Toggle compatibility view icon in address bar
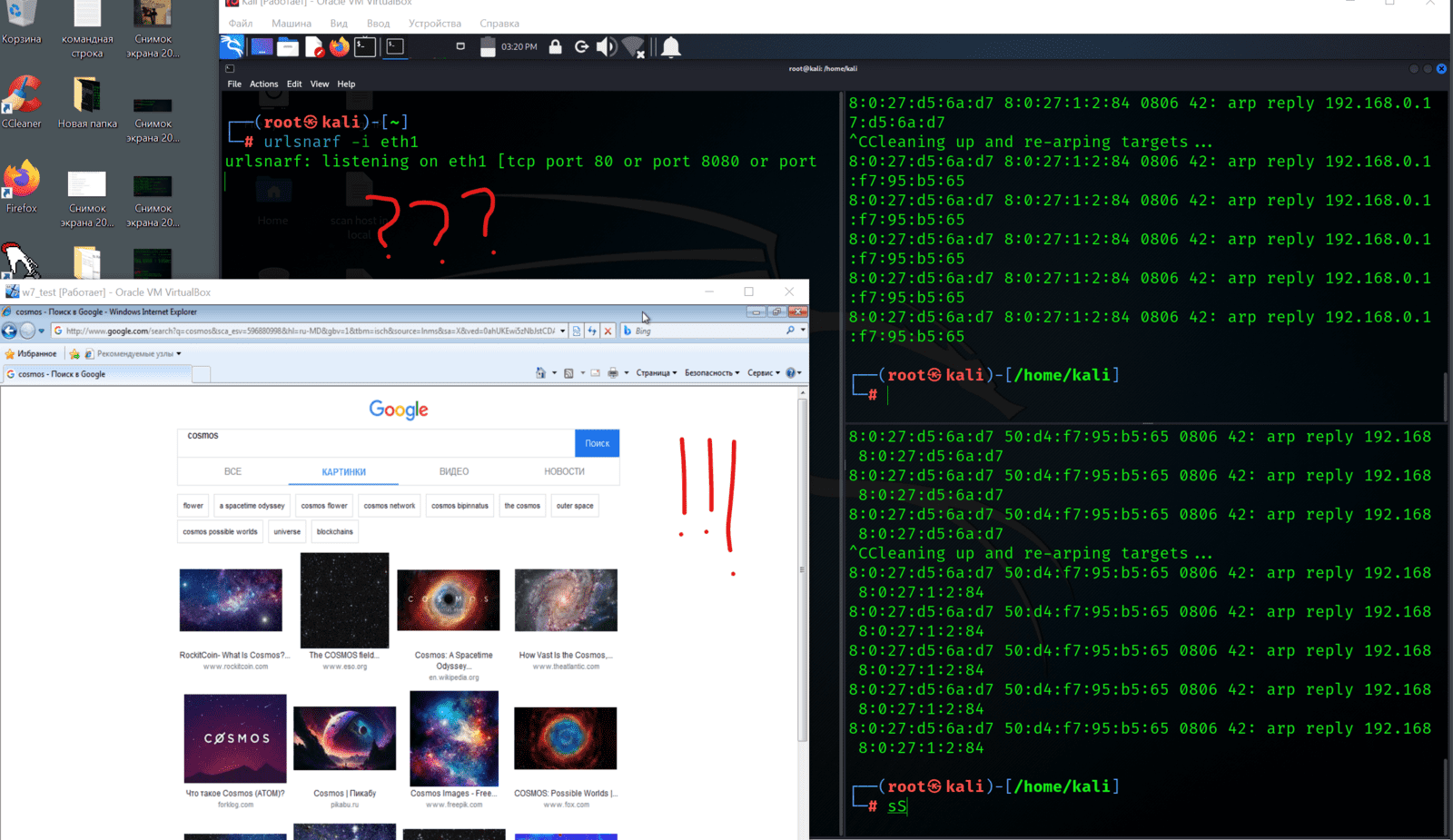 pyautogui.click(x=576, y=331)
